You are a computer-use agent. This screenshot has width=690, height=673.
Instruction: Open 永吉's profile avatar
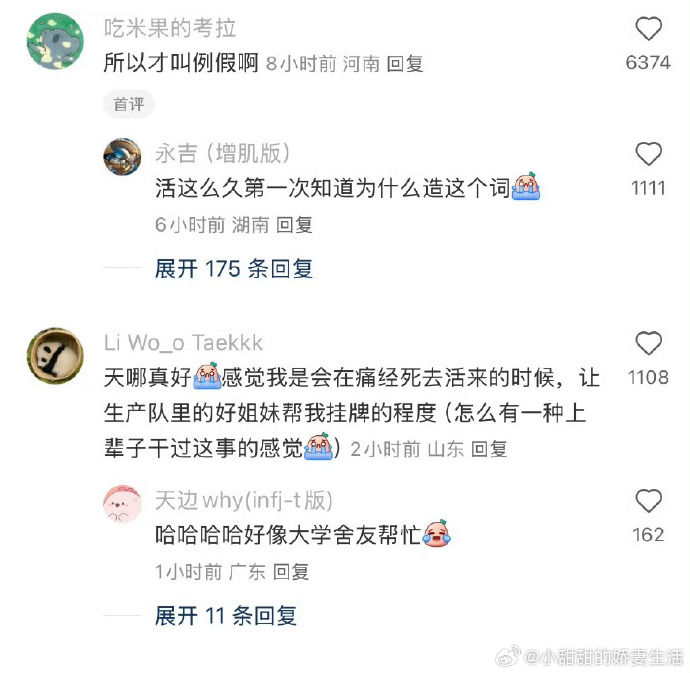pyautogui.click(x=122, y=157)
